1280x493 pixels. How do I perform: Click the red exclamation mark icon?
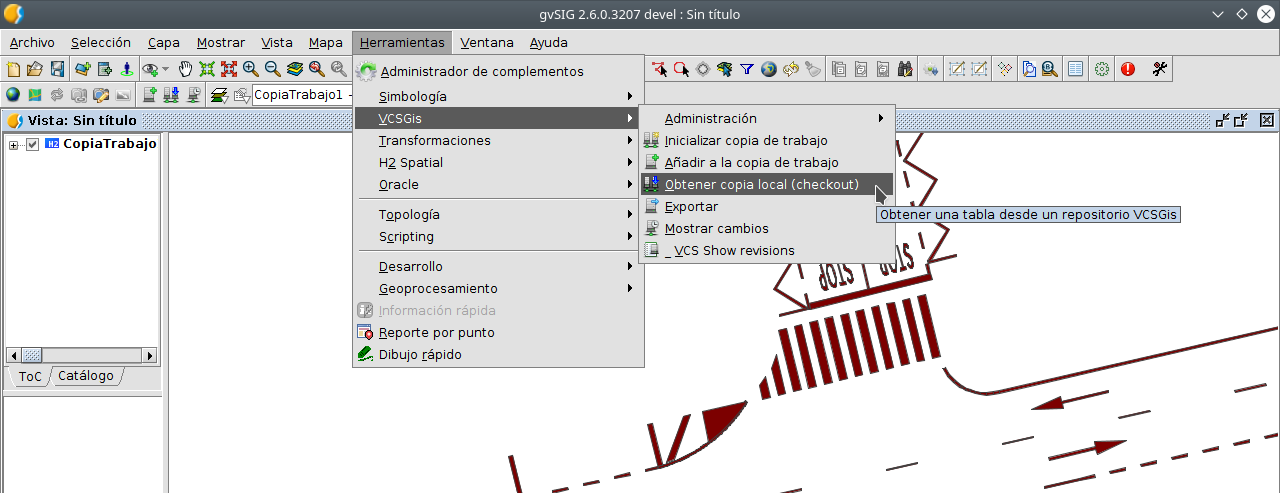click(1128, 69)
